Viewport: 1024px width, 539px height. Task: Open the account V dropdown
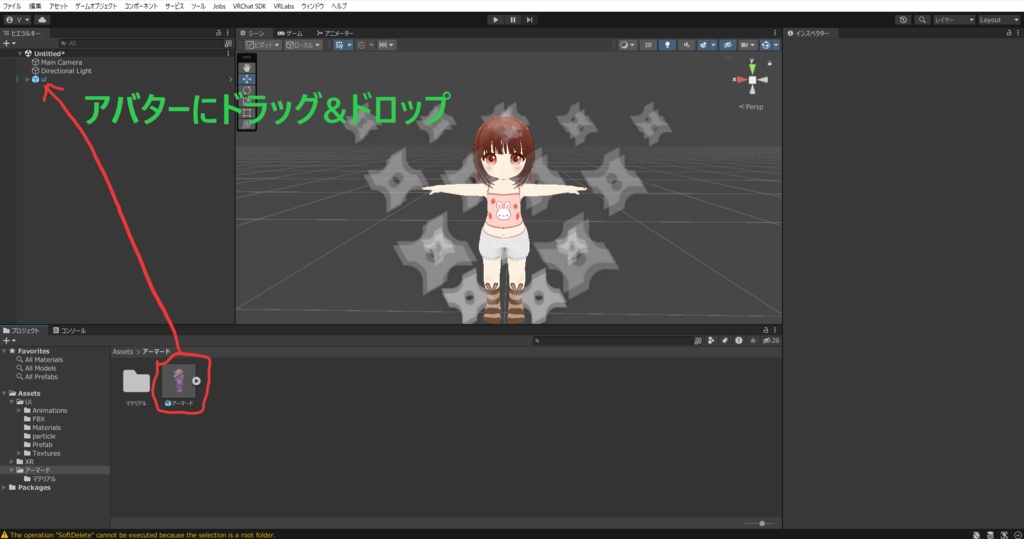click(18, 20)
